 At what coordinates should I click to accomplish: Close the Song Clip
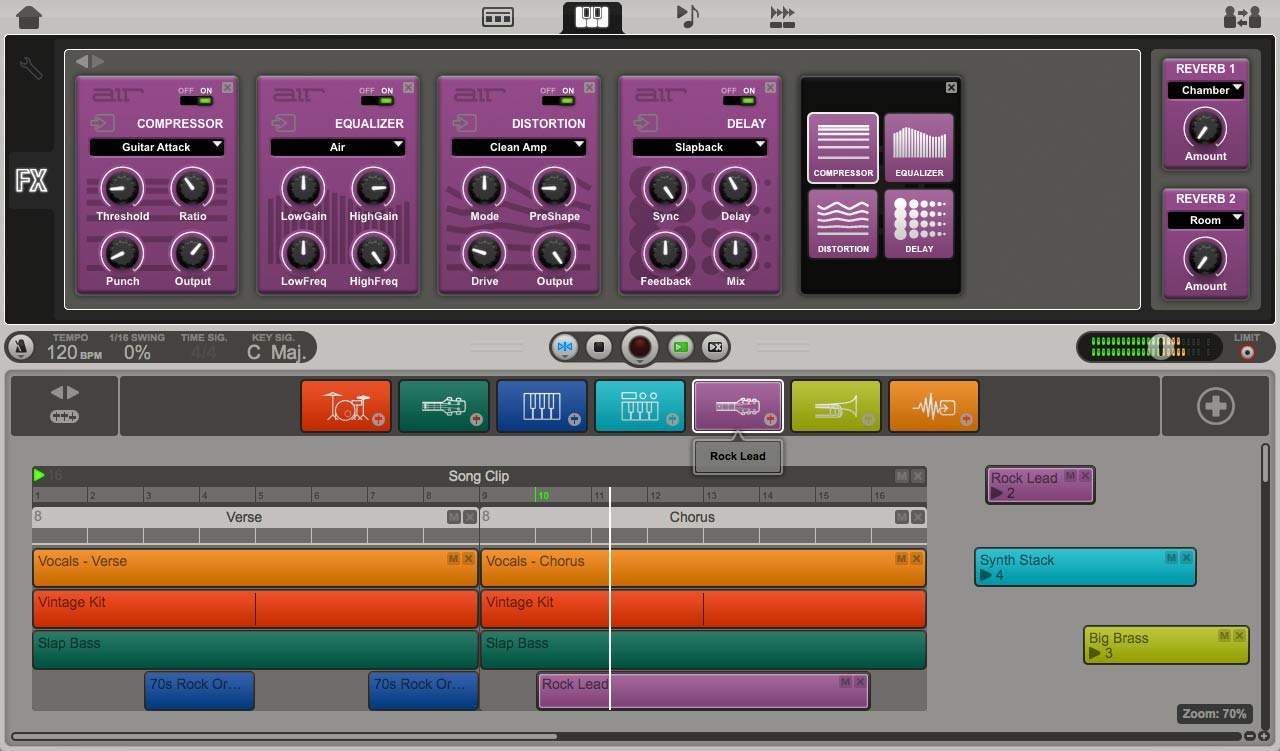pos(918,476)
